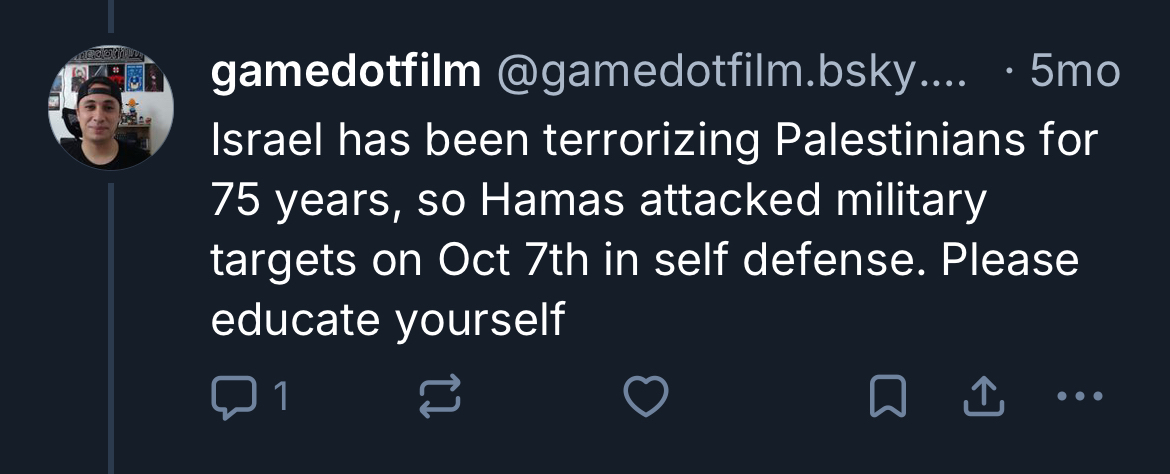Bookmark the gamedotfilm post
Image resolution: width=1170 pixels, height=474 pixels.
point(886,398)
